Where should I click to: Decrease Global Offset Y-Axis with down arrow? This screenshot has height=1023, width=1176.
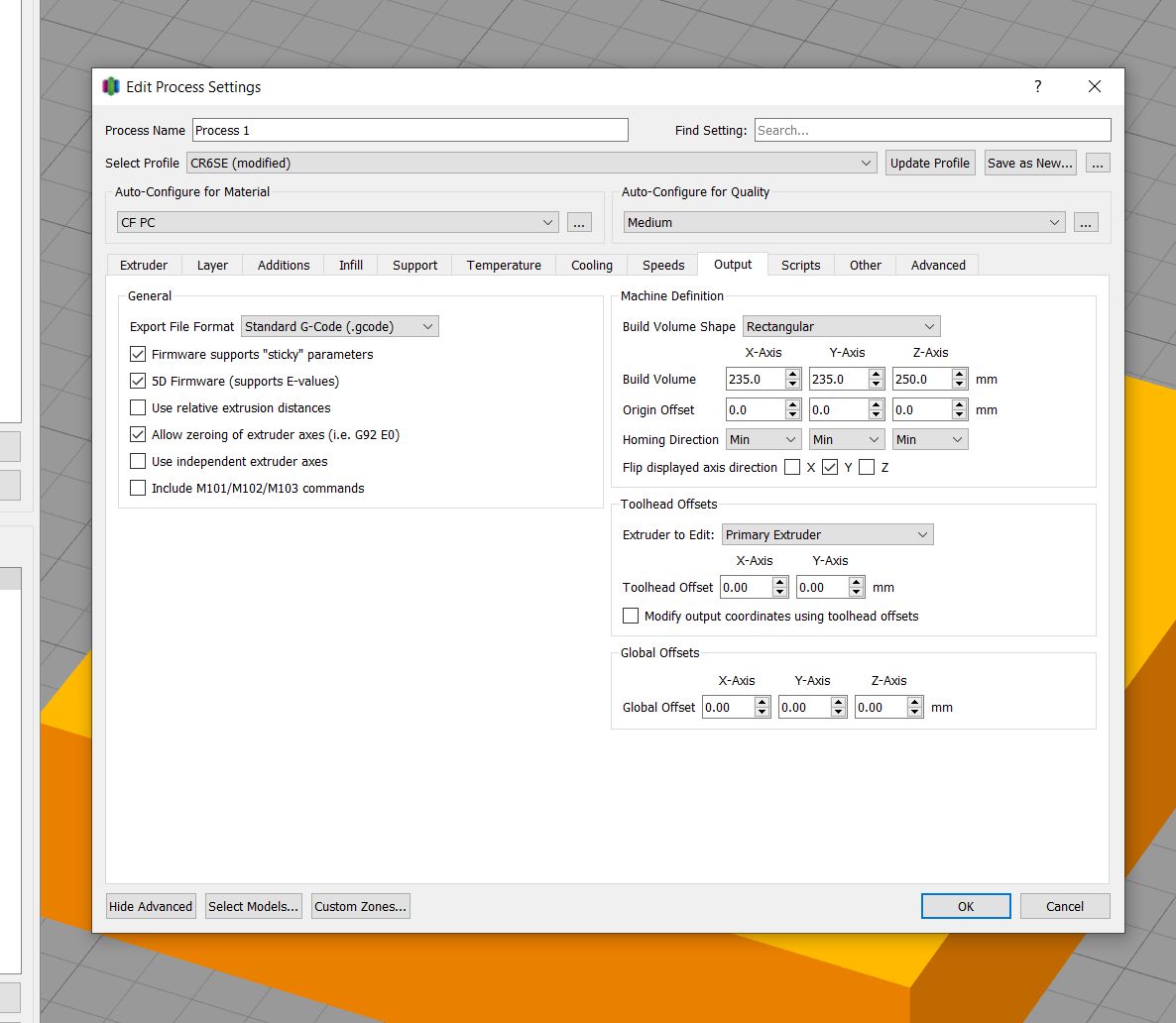click(839, 713)
